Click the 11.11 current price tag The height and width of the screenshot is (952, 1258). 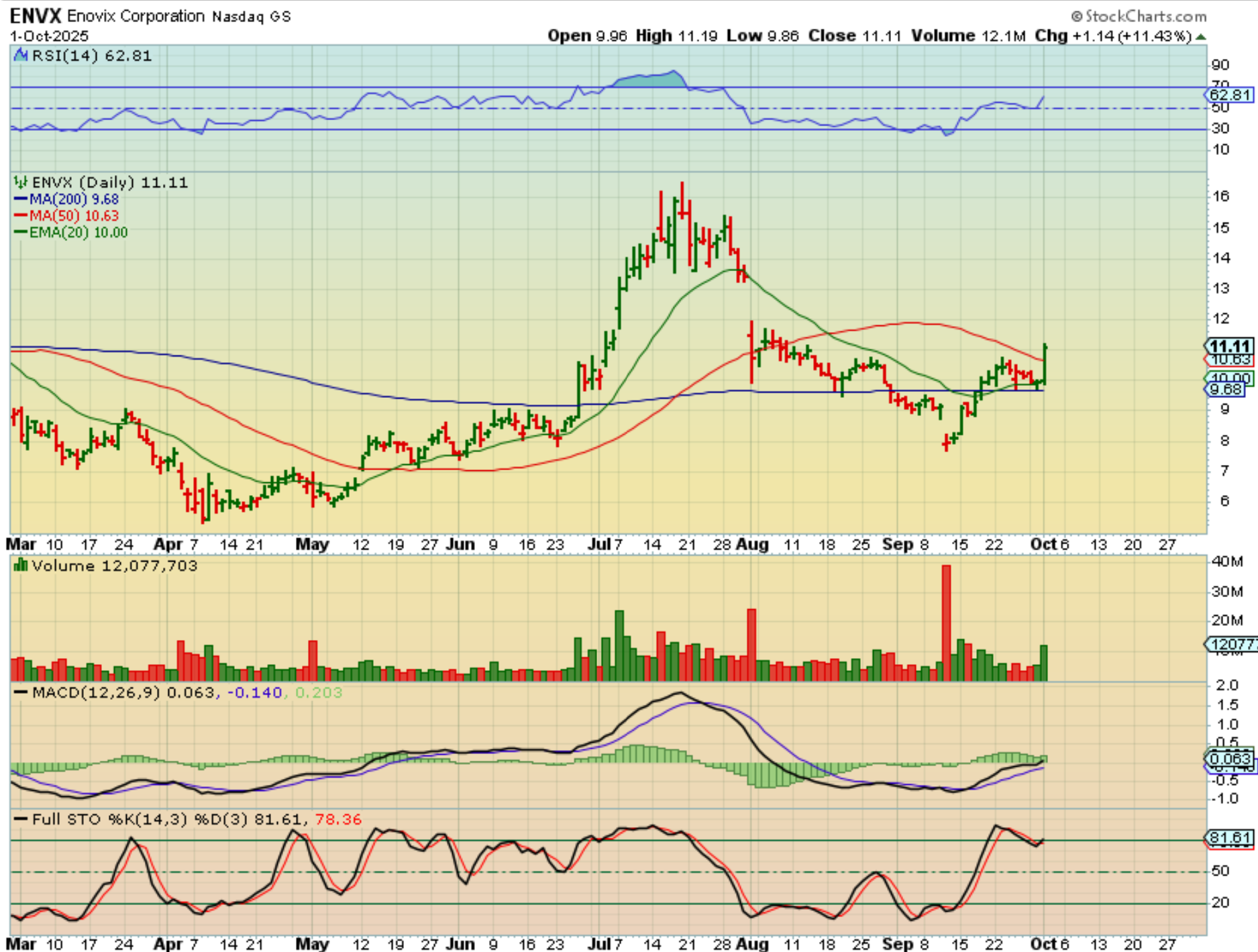point(1229,346)
